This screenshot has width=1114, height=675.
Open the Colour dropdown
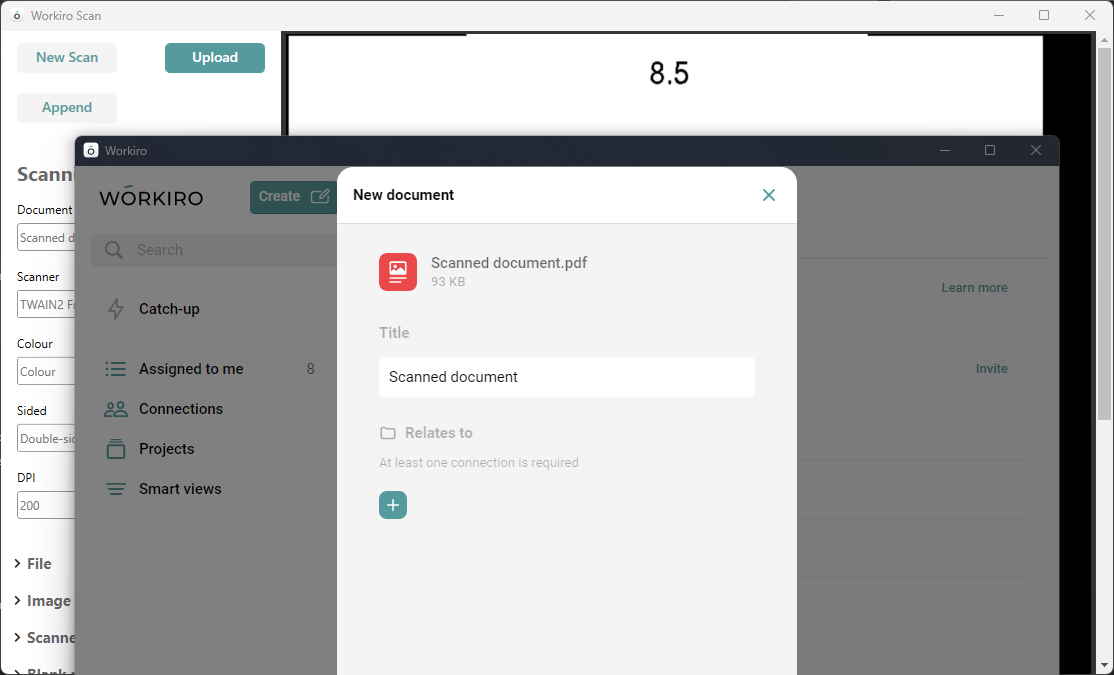46,371
